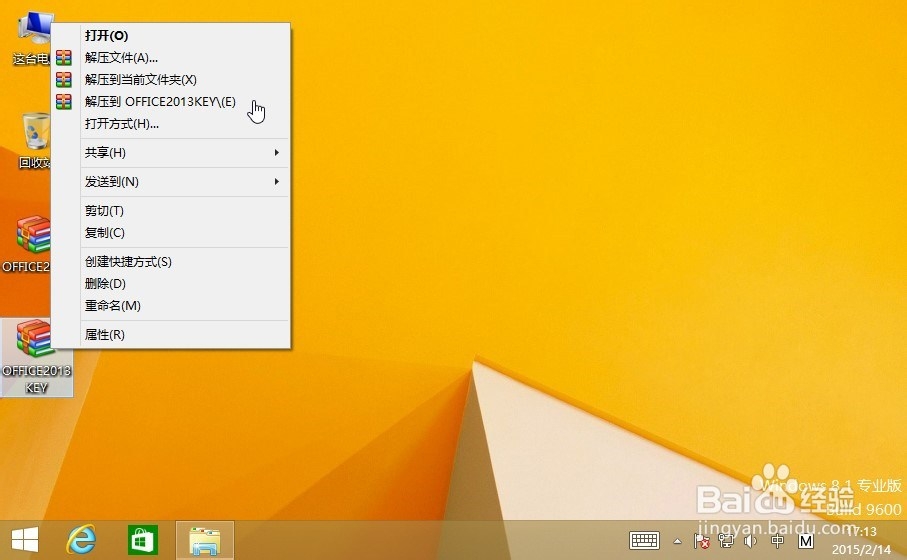Show hidden tray icons arrow
The image size is (907, 560).
677,541
